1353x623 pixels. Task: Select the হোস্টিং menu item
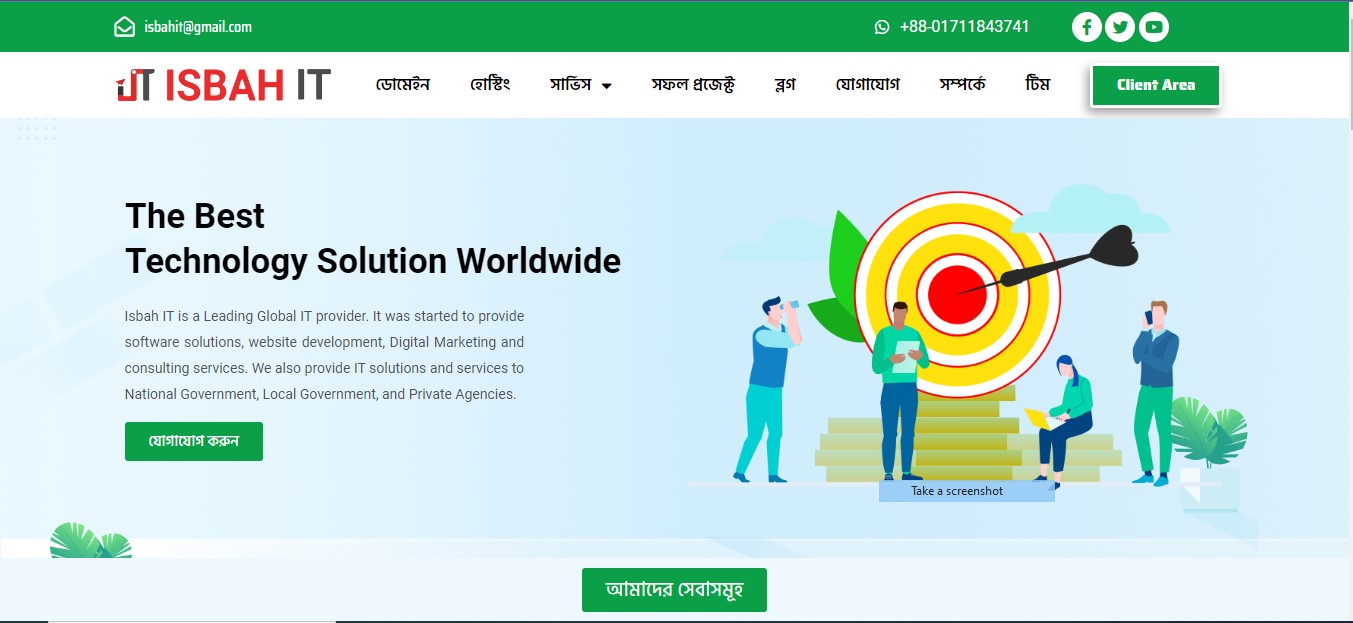click(x=490, y=85)
